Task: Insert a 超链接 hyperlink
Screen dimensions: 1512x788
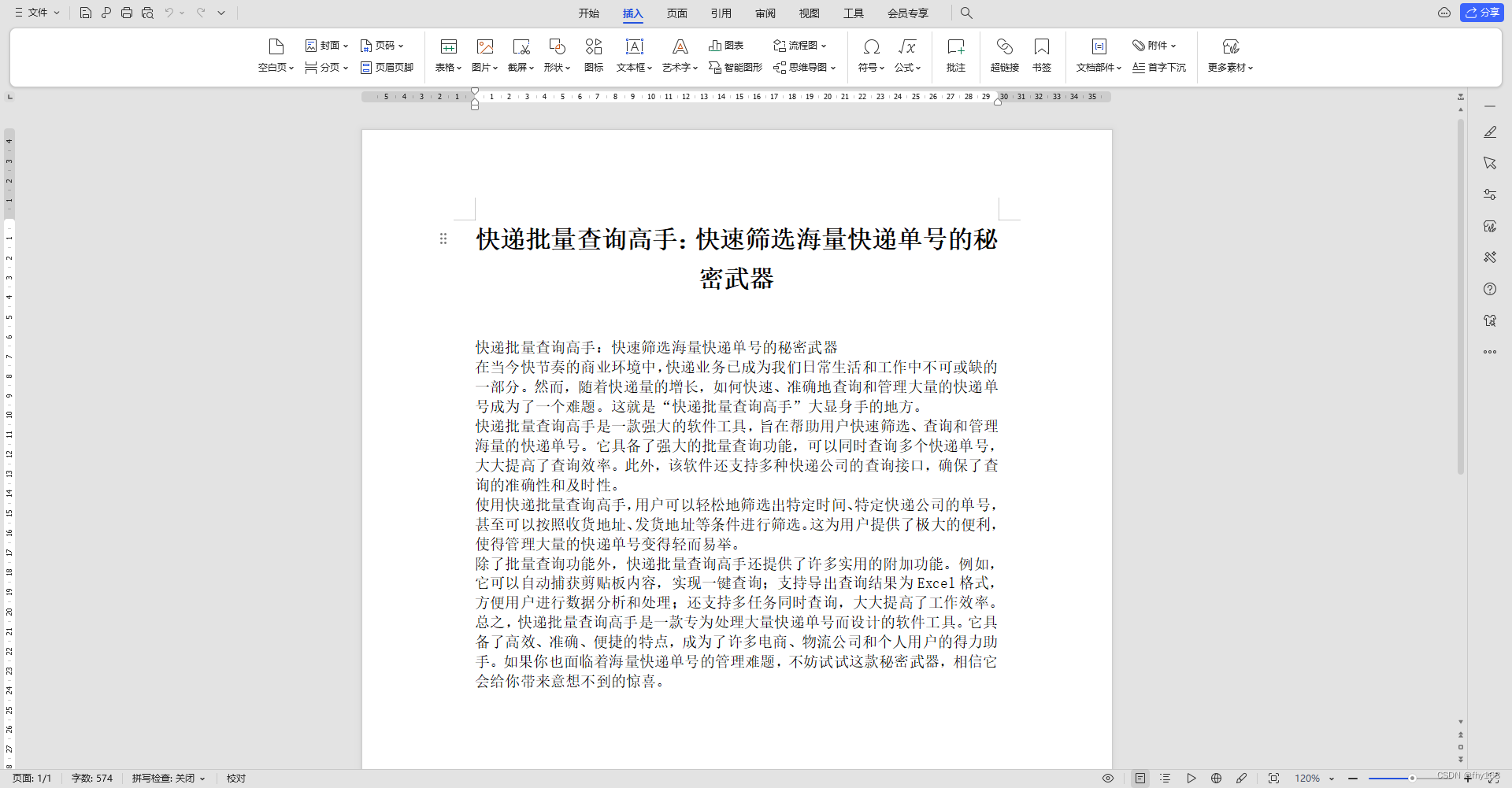Action: (1004, 55)
